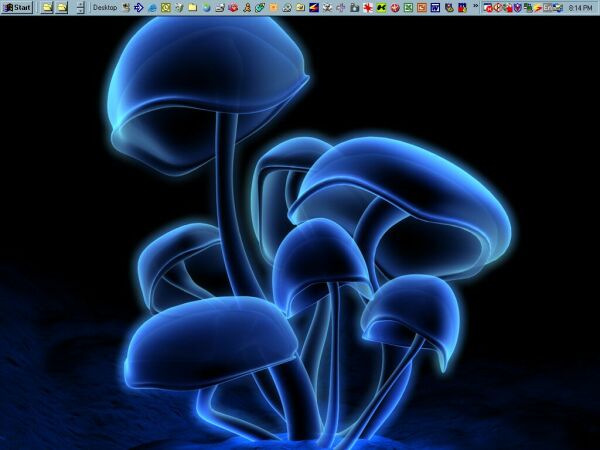Click the En language indicator
This screenshot has height=450, width=600.
tap(548, 7)
